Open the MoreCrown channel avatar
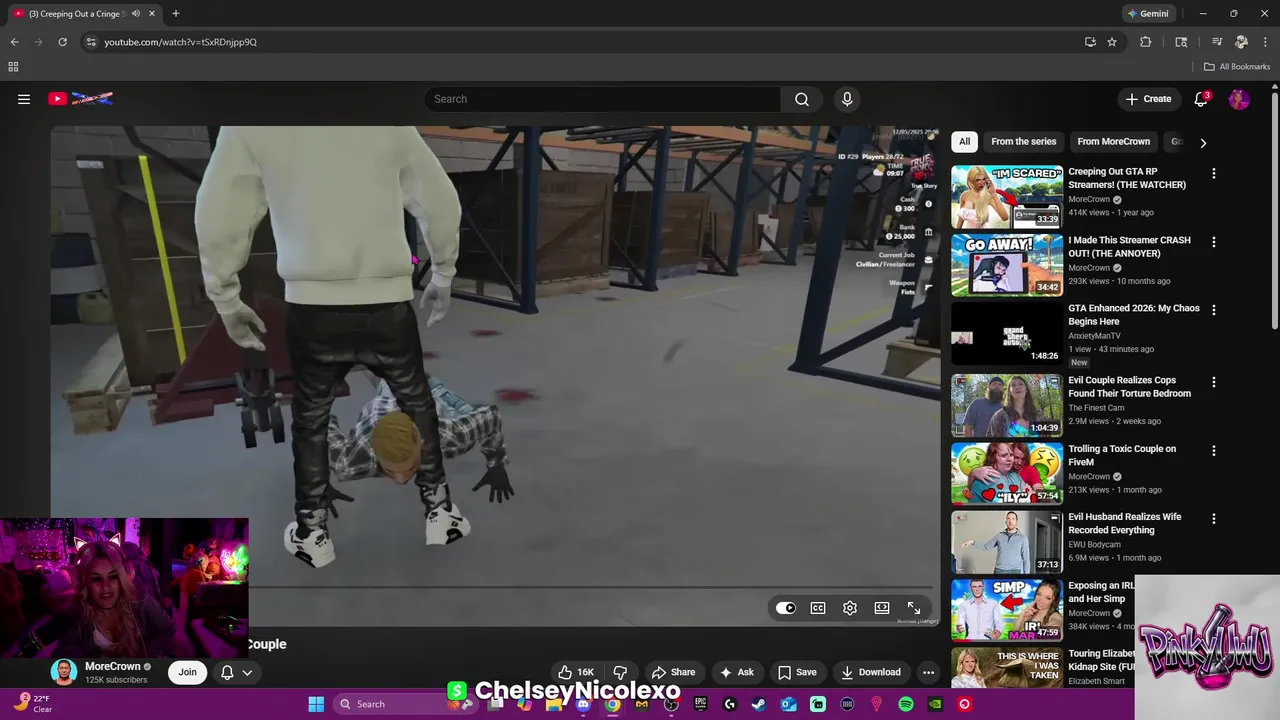 (64, 672)
